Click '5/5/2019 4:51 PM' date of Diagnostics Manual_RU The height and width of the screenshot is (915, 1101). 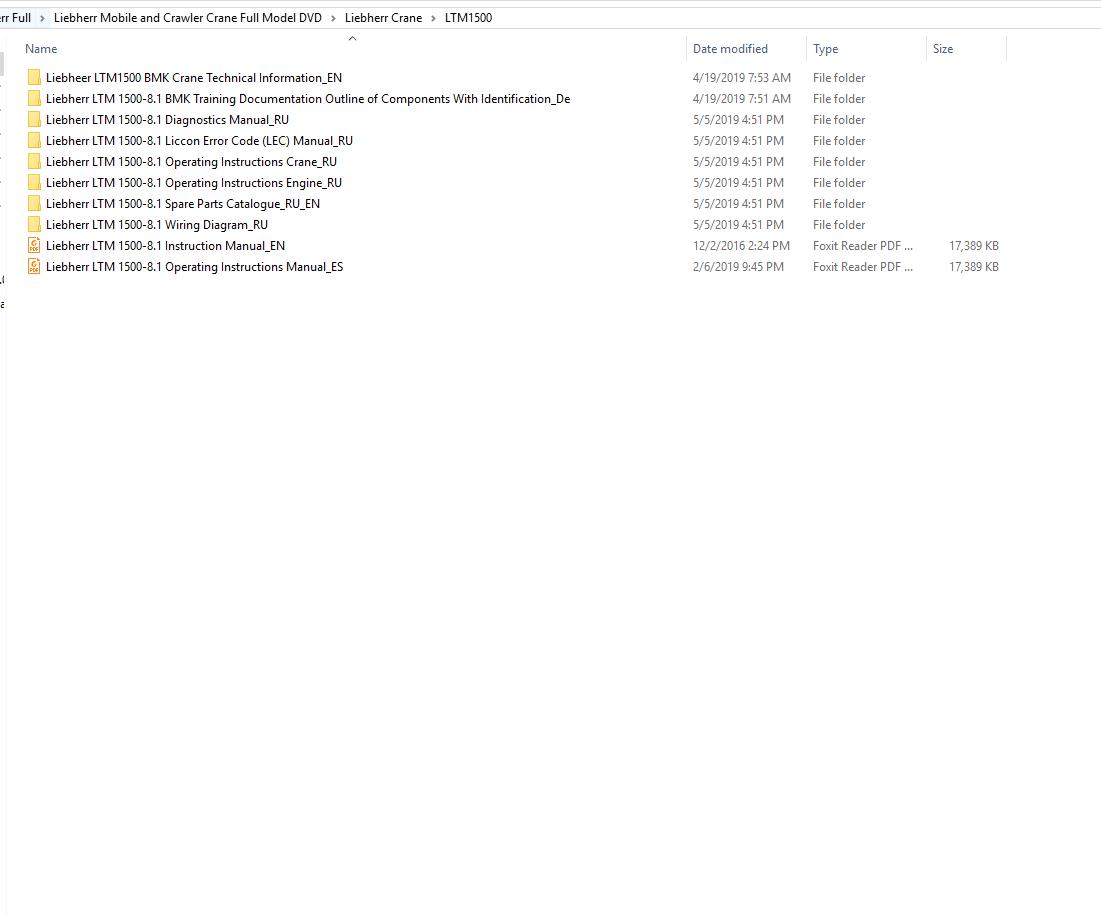738,120
